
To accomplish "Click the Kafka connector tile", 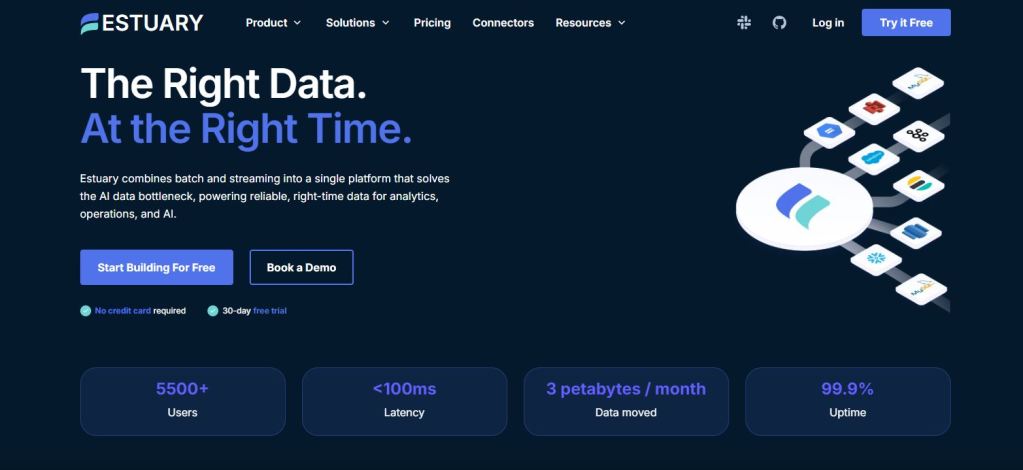I will pyautogui.click(x=919, y=136).
